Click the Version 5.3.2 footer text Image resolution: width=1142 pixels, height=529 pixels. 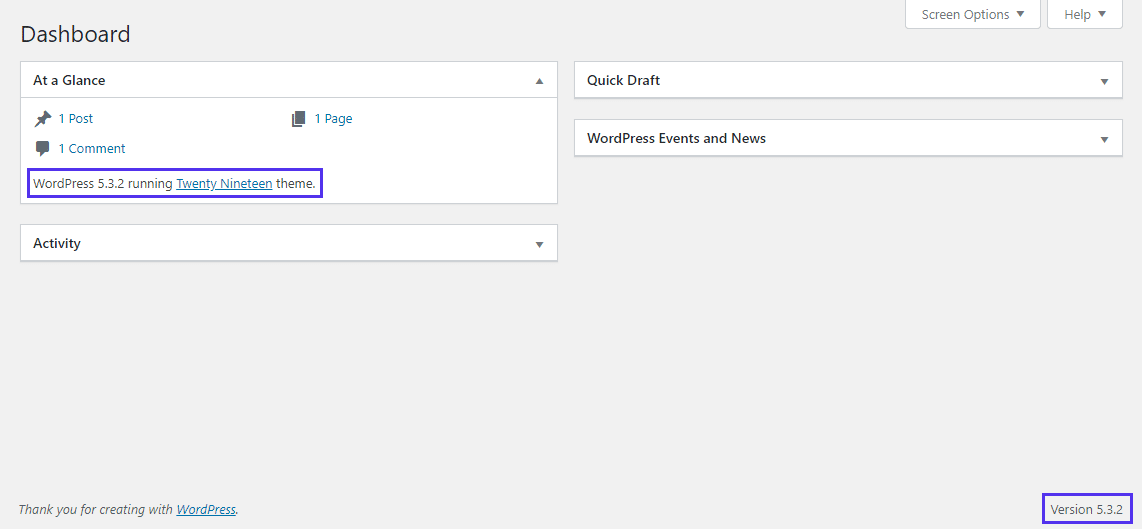(1086, 509)
